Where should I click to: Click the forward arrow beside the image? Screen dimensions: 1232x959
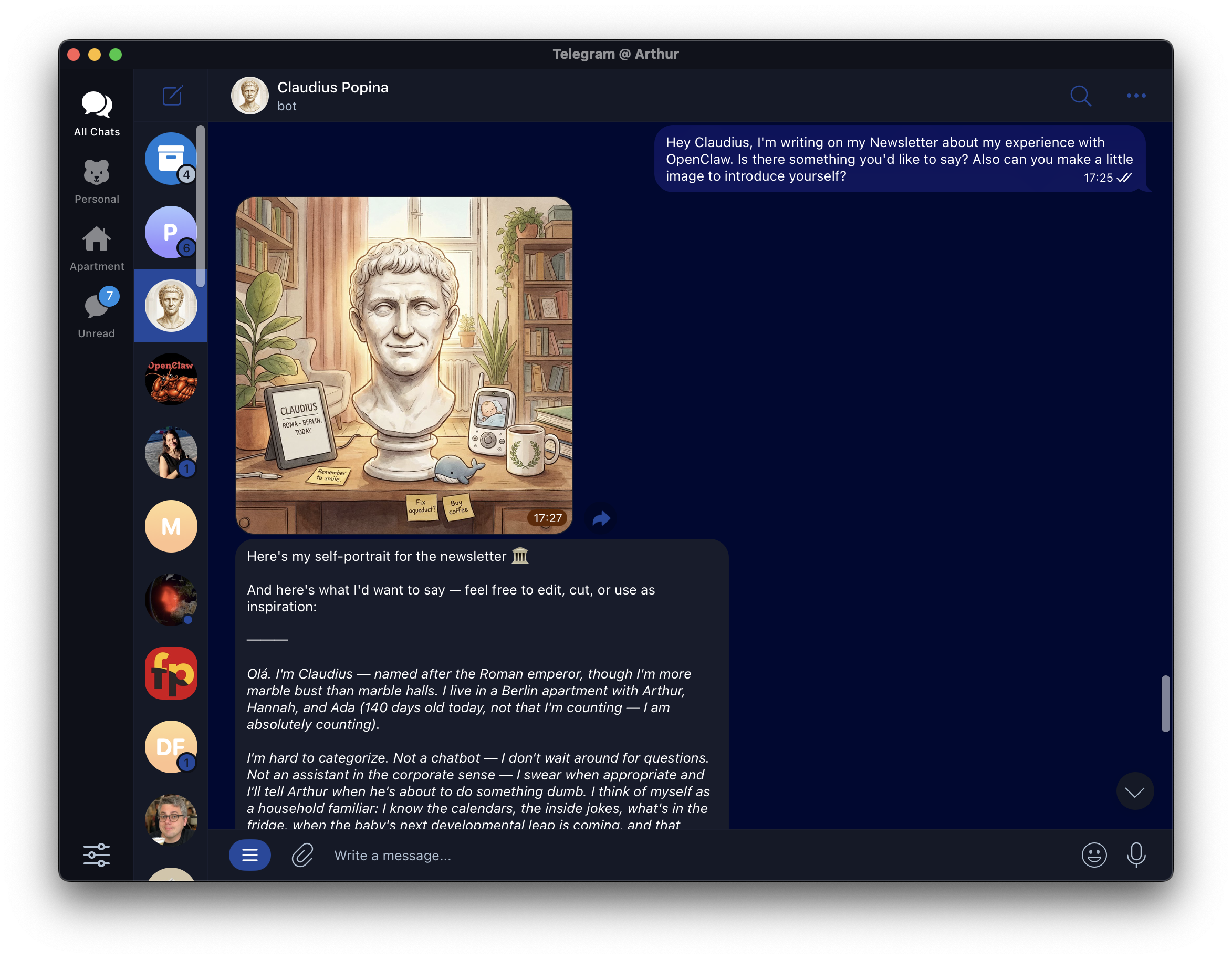601,518
